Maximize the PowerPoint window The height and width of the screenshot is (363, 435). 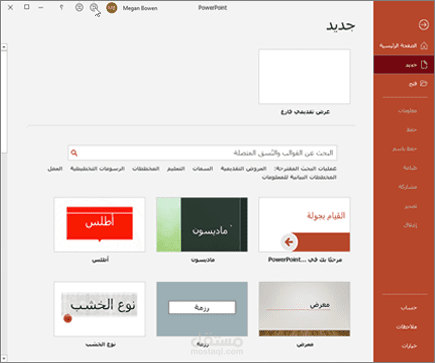(x=27, y=7)
